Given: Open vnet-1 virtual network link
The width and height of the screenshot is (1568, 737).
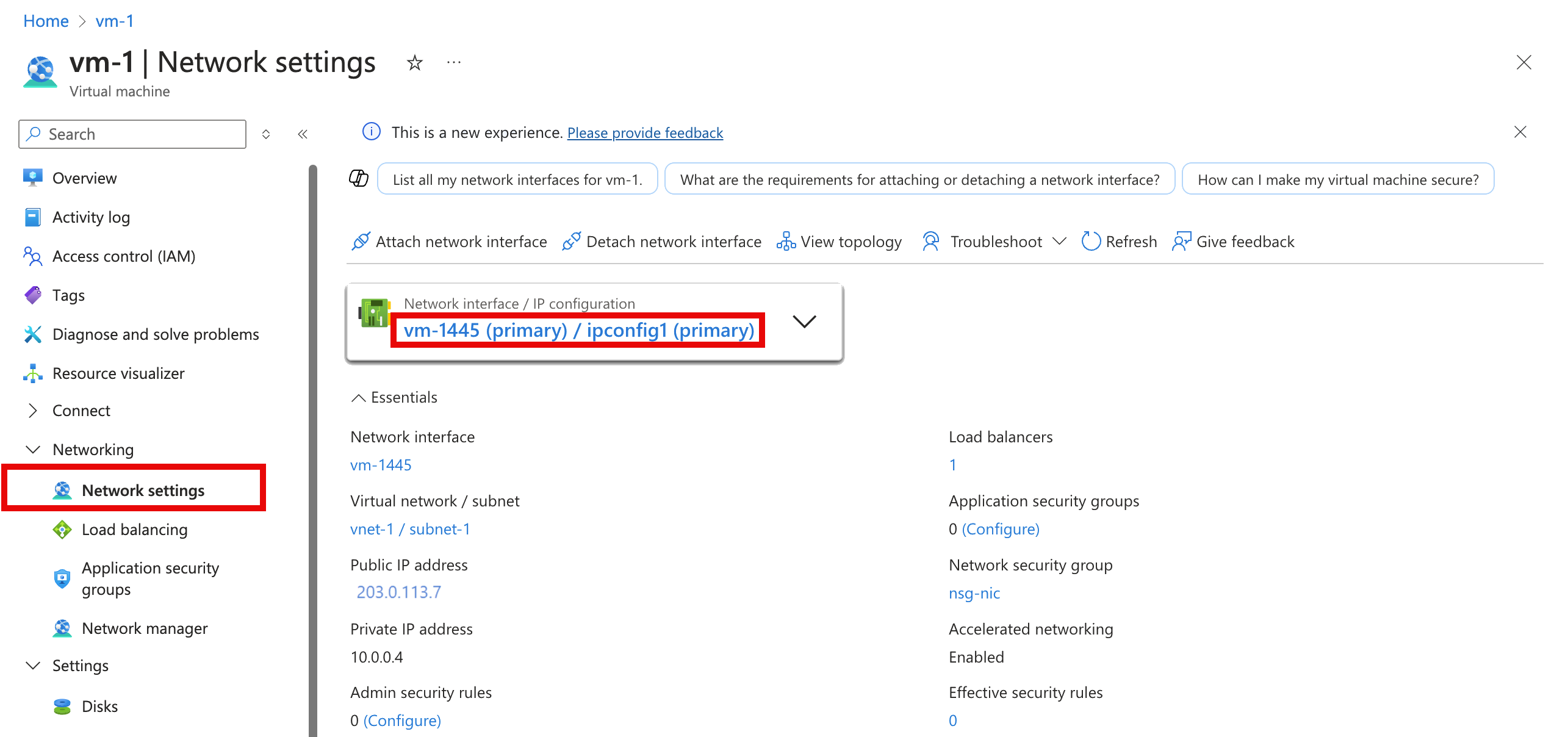Looking at the screenshot, I should coord(372,529).
